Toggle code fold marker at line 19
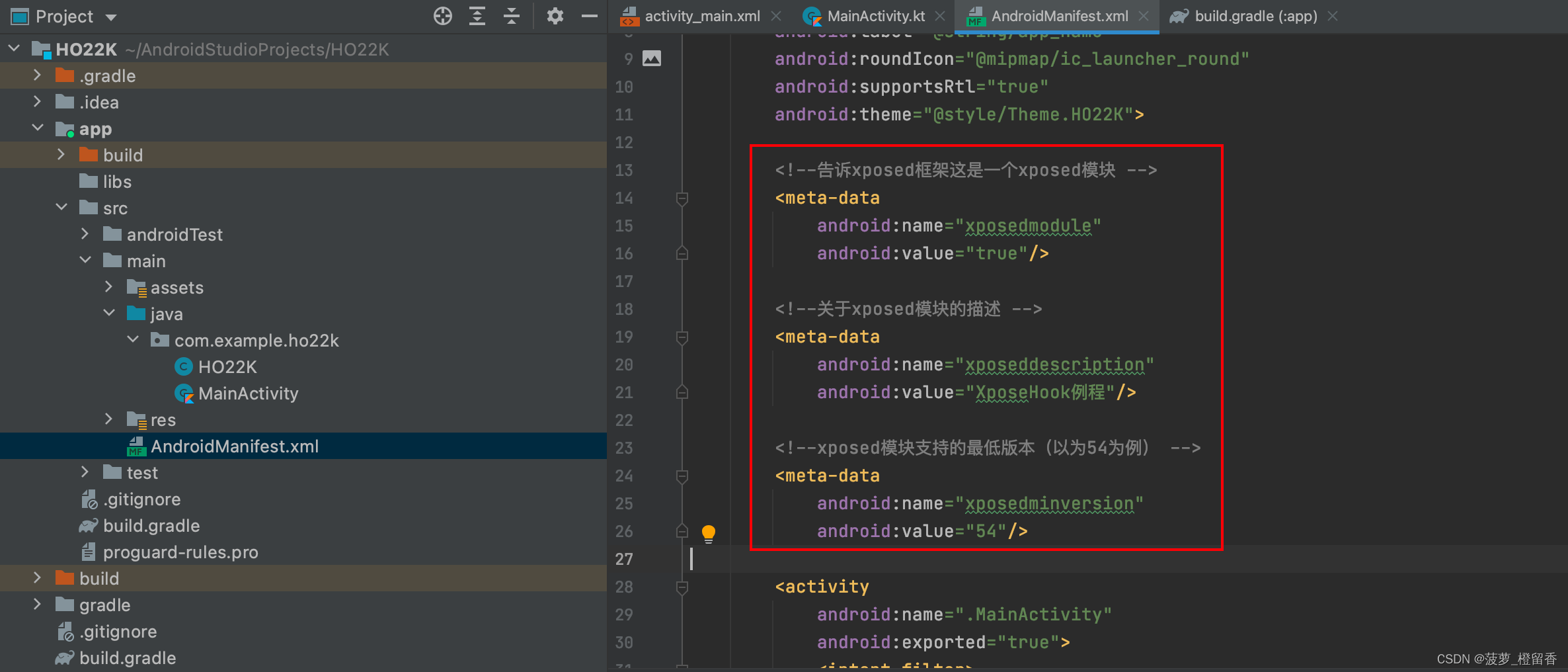Image resolution: width=1568 pixels, height=672 pixels. pyautogui.click(x=682, y=337)
